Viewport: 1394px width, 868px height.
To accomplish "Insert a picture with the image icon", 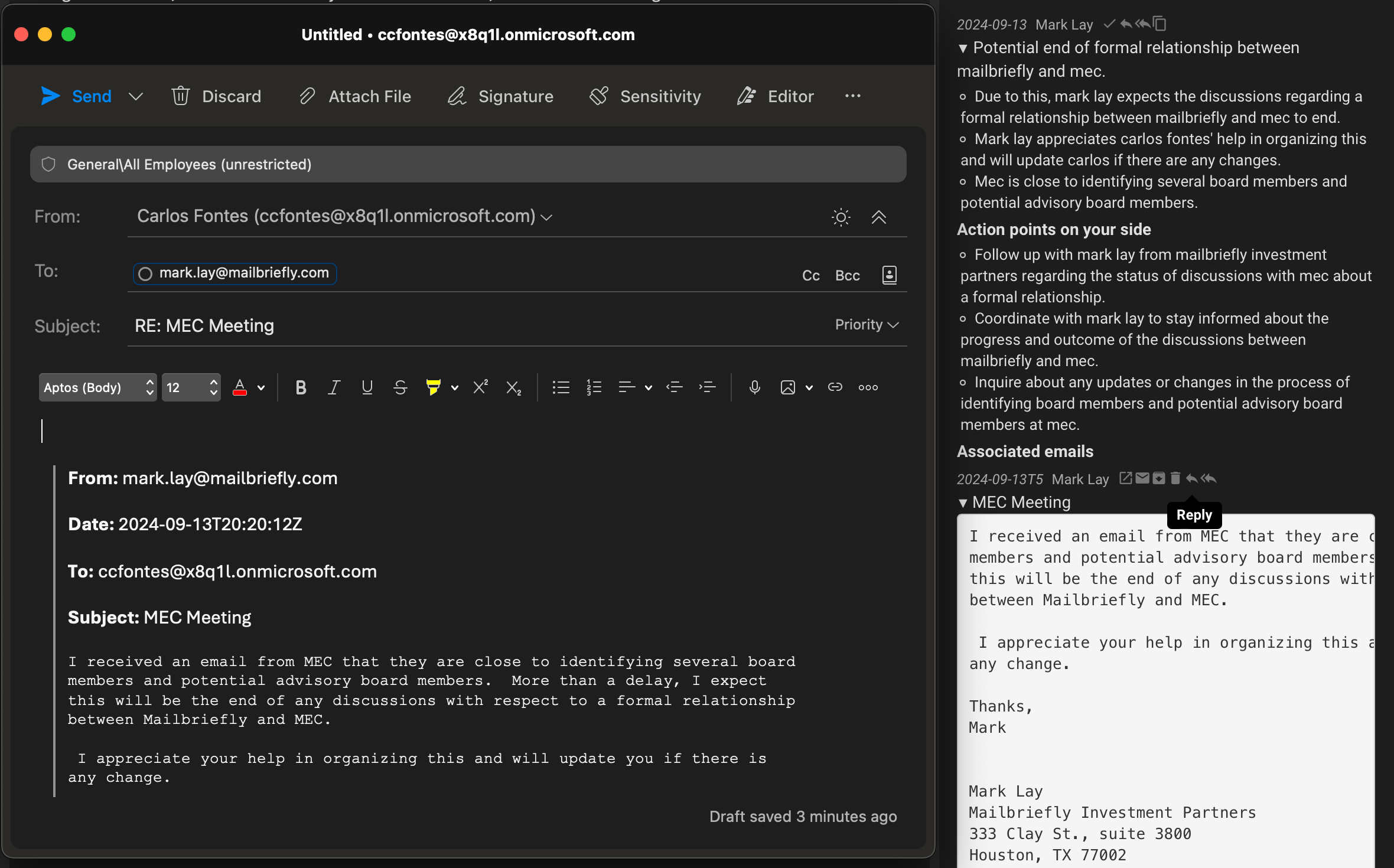I will 787,387.
